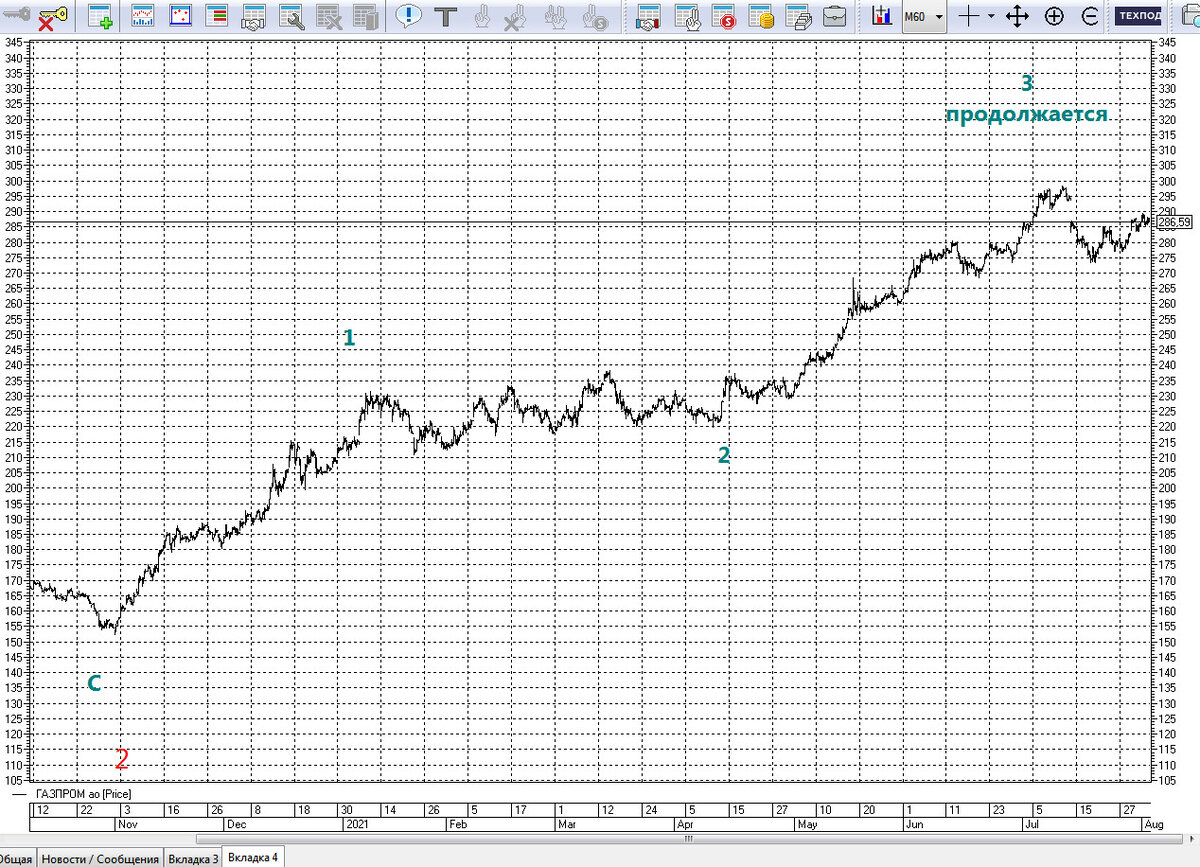Switch to the Общая tab
The height and width of the screenshot is (867, 1200).
click(16, 859)
